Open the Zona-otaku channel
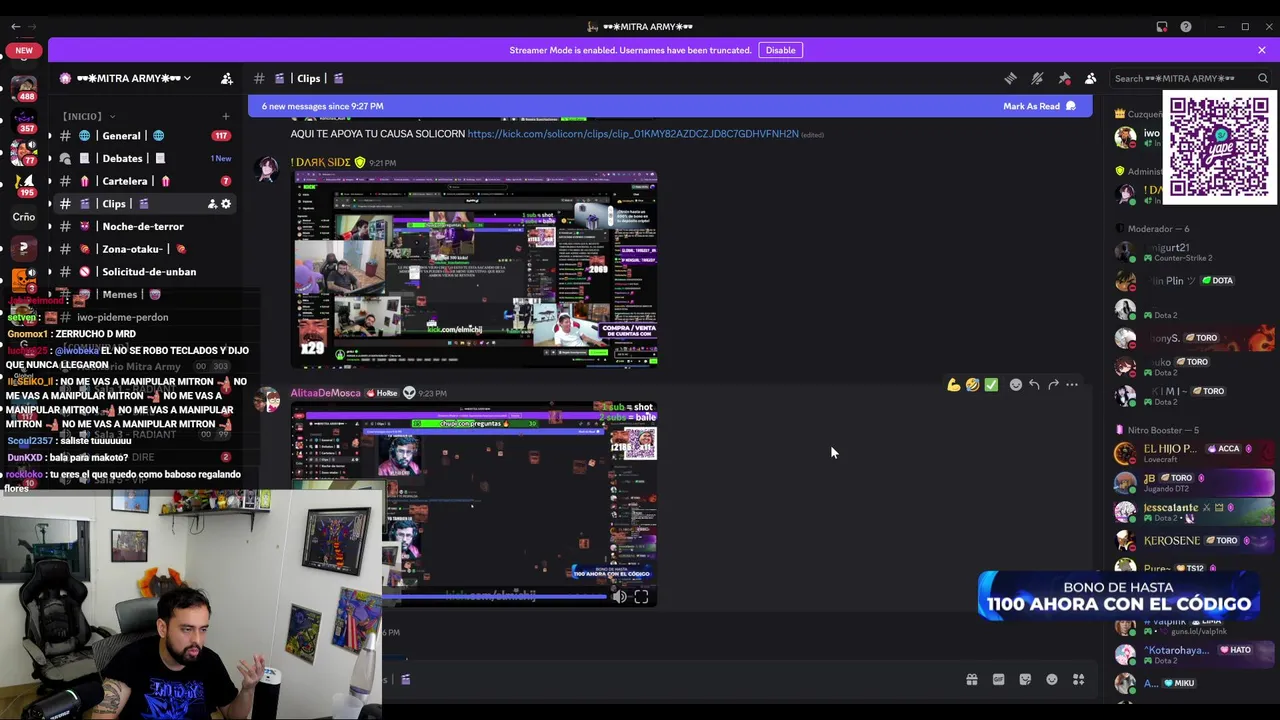1280x720 pixels. click(145, 249)
